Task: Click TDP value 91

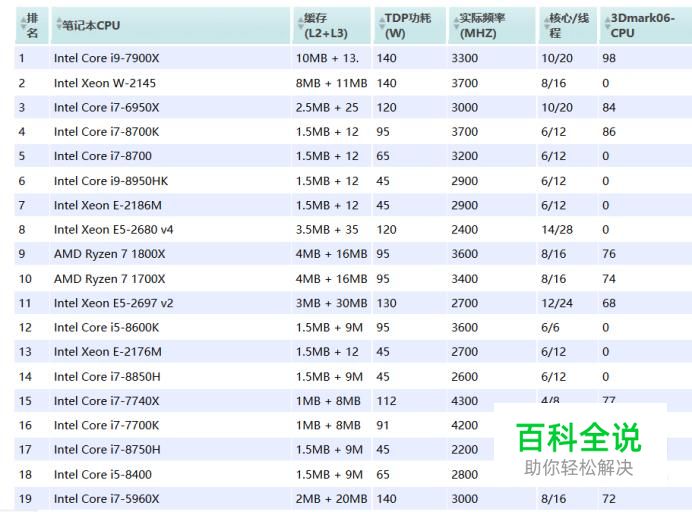Action: 383,425
